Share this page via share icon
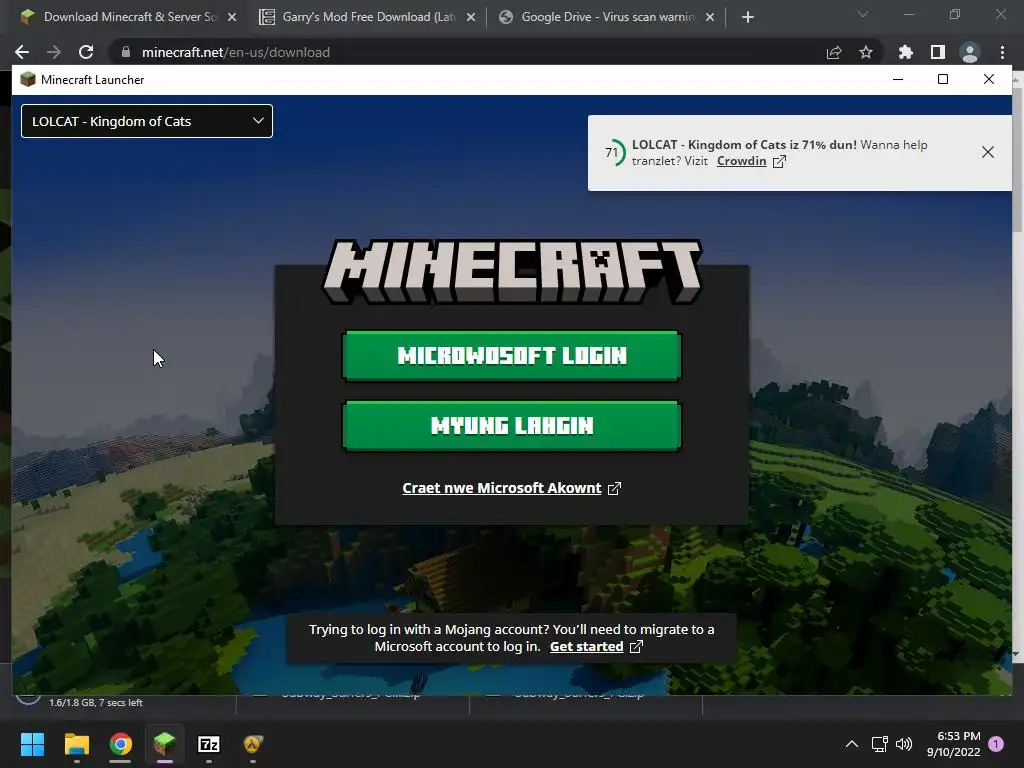 834,52
